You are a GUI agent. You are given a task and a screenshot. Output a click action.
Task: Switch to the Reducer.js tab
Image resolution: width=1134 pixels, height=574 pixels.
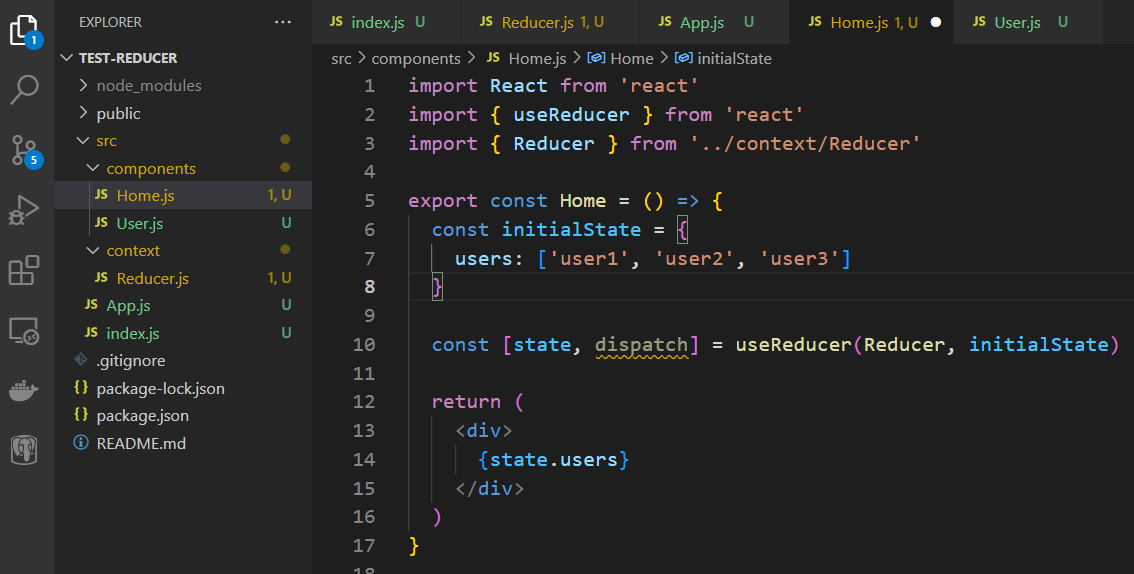click(551, 22)
